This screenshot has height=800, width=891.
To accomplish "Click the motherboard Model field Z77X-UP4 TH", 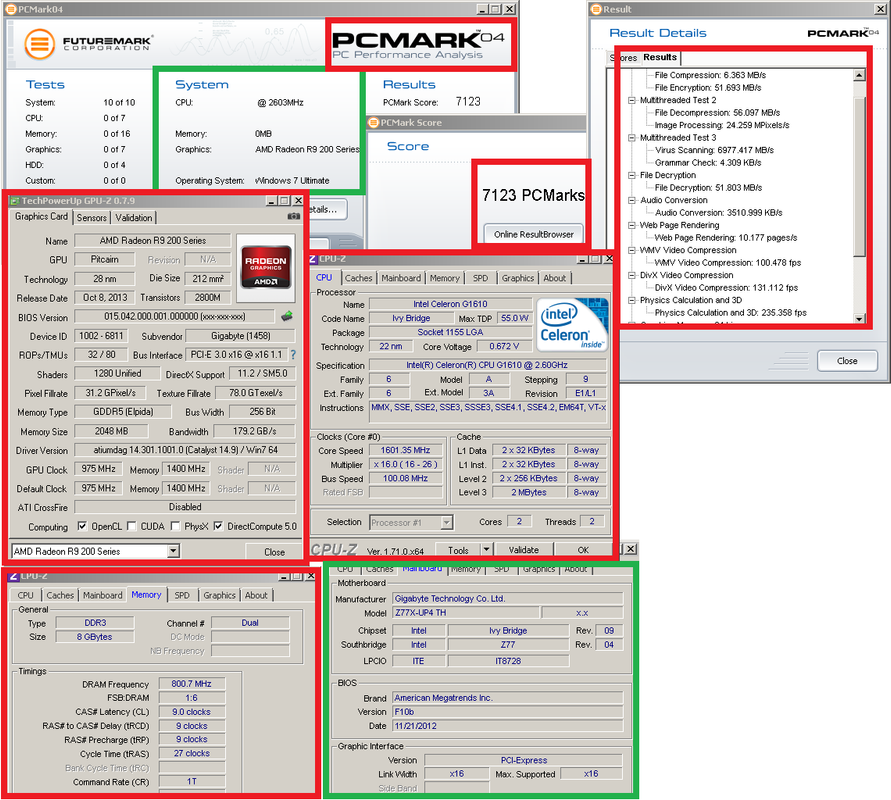I will pos(465,612).
